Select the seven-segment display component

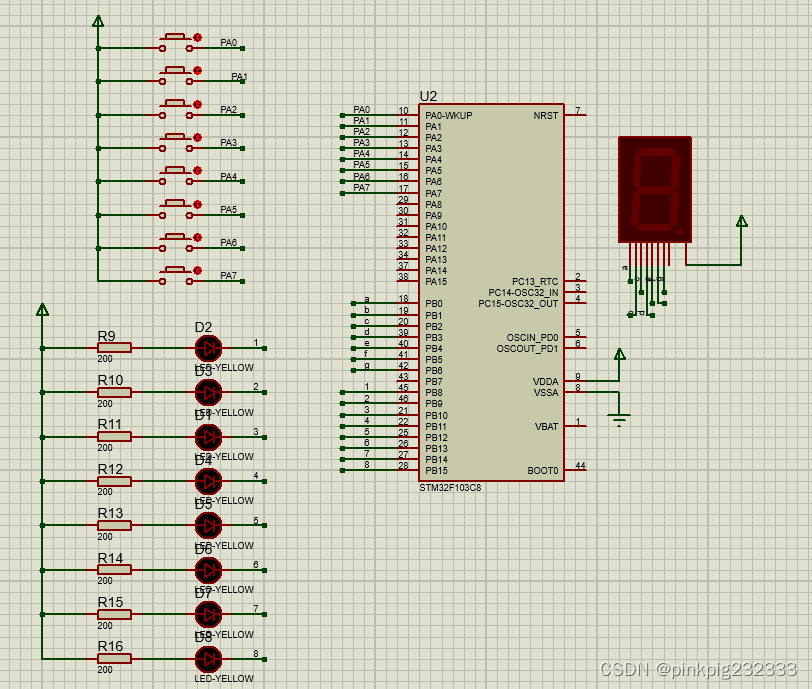655,190
